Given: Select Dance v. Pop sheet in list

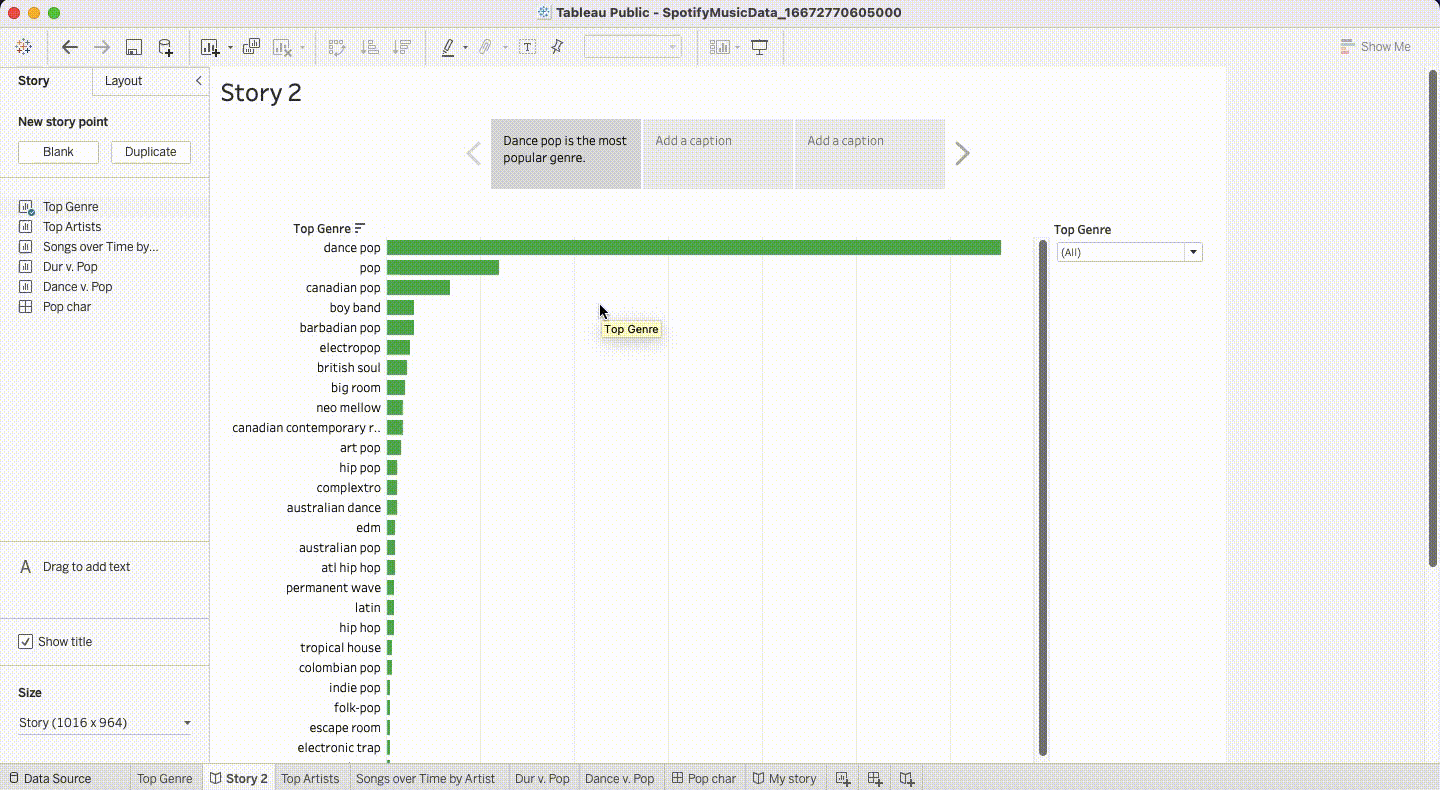Looking at the screenshot, I should point(77,287).
